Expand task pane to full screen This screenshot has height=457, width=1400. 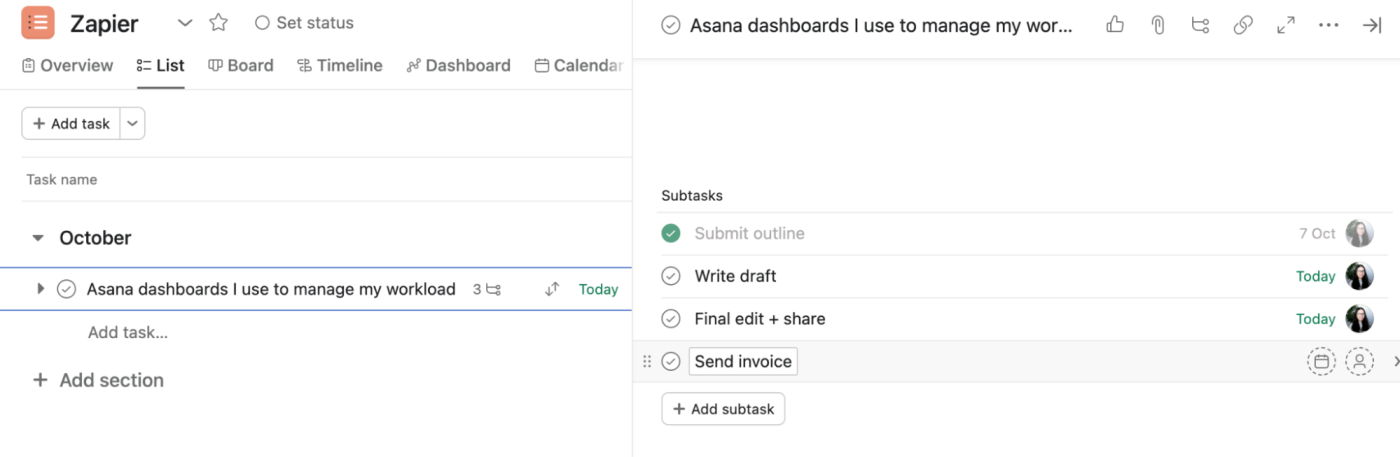click(1286, 25)
